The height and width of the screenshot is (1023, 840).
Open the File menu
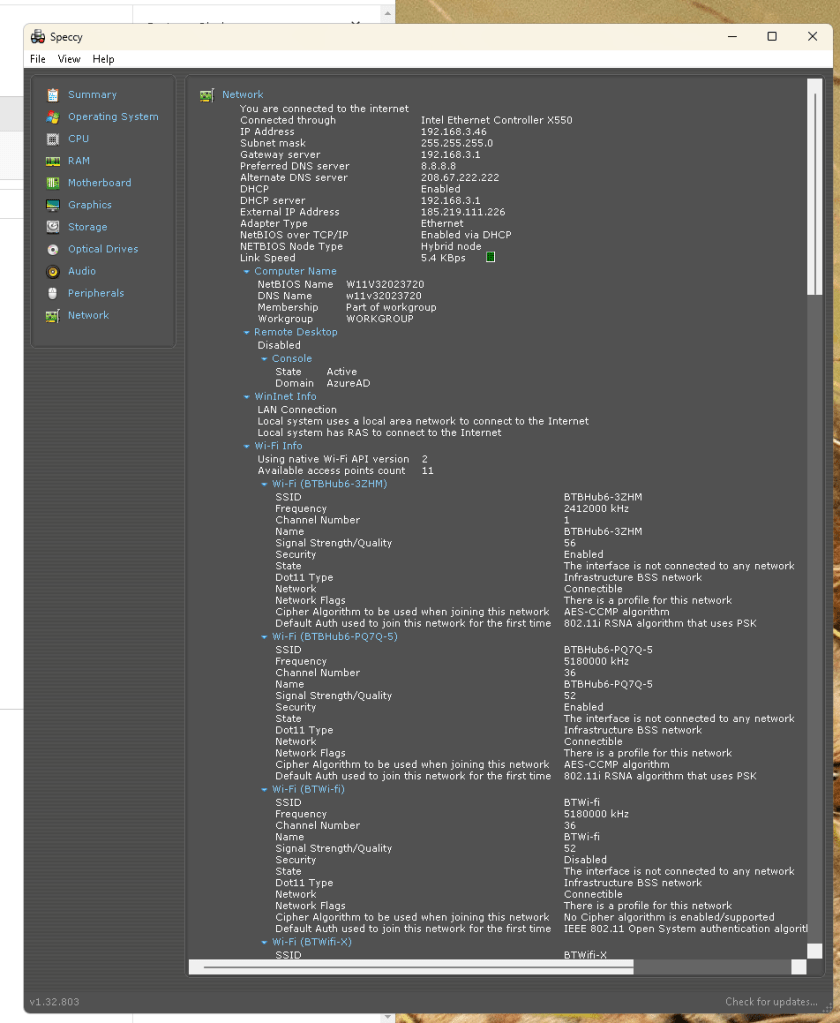pyautogui.click(x=38, y=59)
